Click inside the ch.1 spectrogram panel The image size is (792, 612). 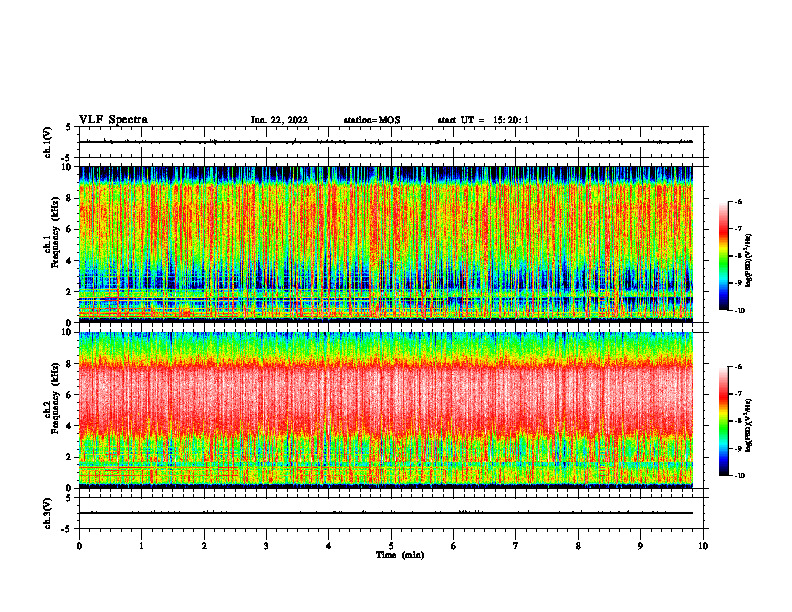tap(386, 244)
